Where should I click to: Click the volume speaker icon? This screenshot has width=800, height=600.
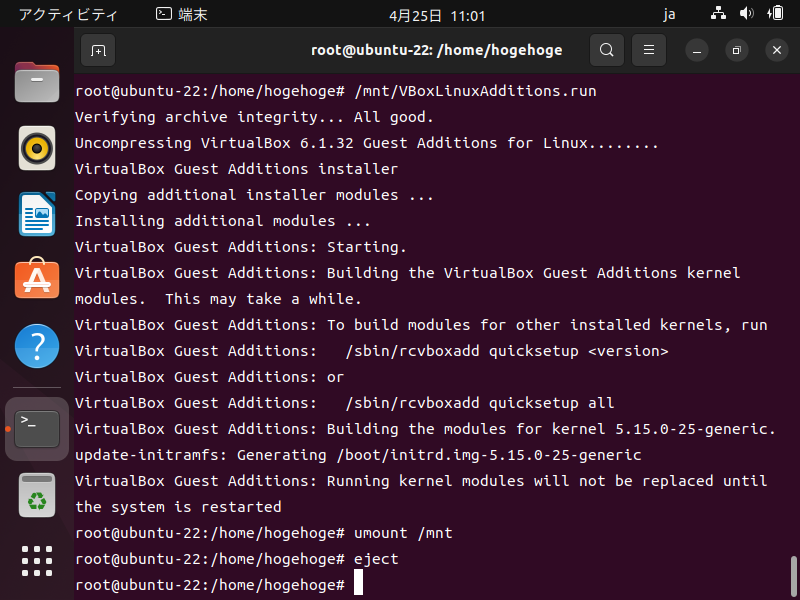[x=746, y=13]
